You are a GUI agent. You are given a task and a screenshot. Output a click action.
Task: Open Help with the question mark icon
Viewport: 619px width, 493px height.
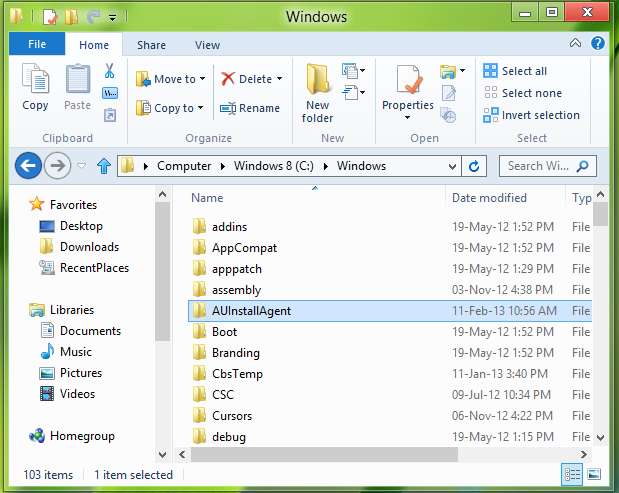pyautogui.click(x=598, y=43)
